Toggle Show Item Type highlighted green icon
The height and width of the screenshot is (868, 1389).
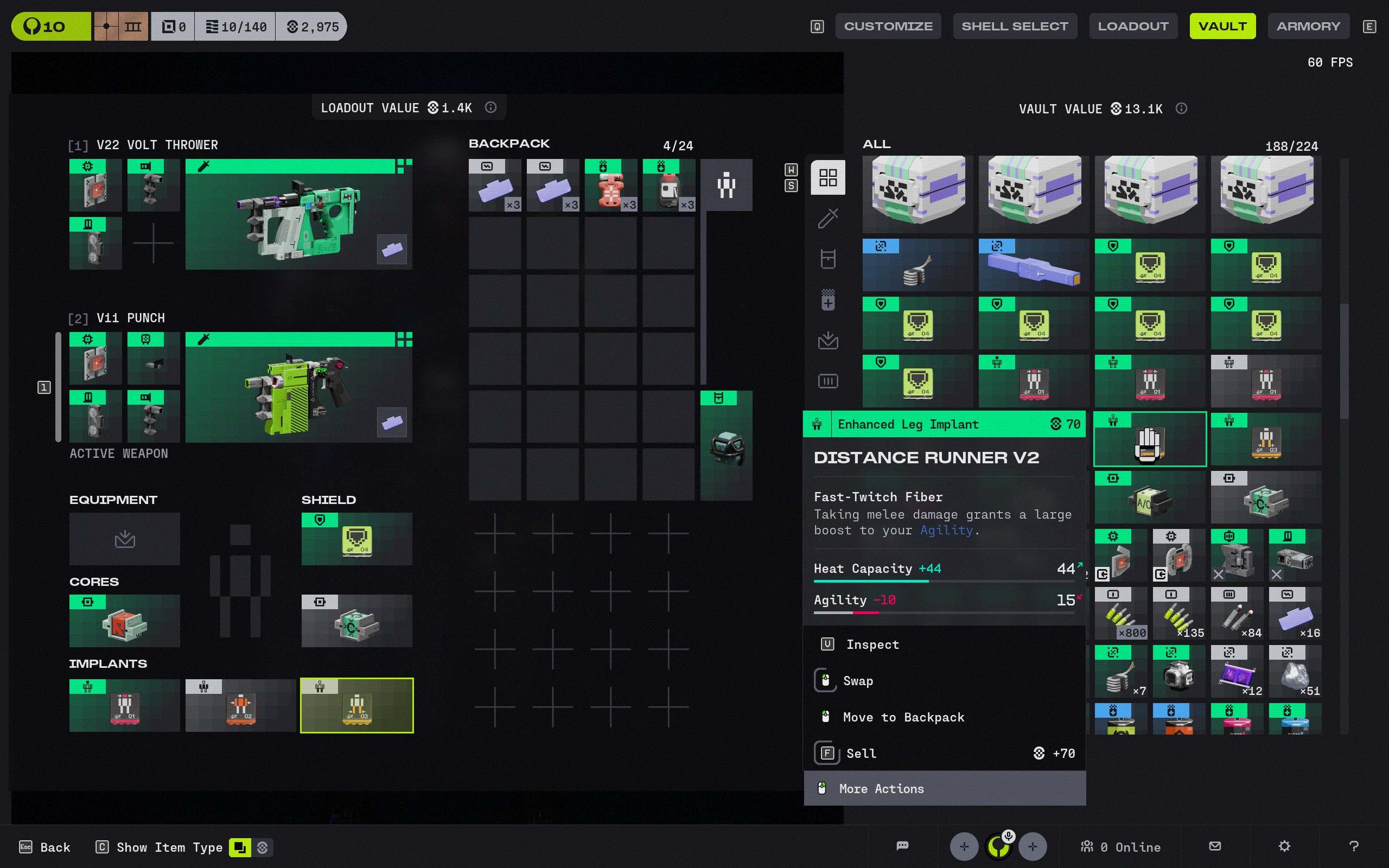click(240, 847)
